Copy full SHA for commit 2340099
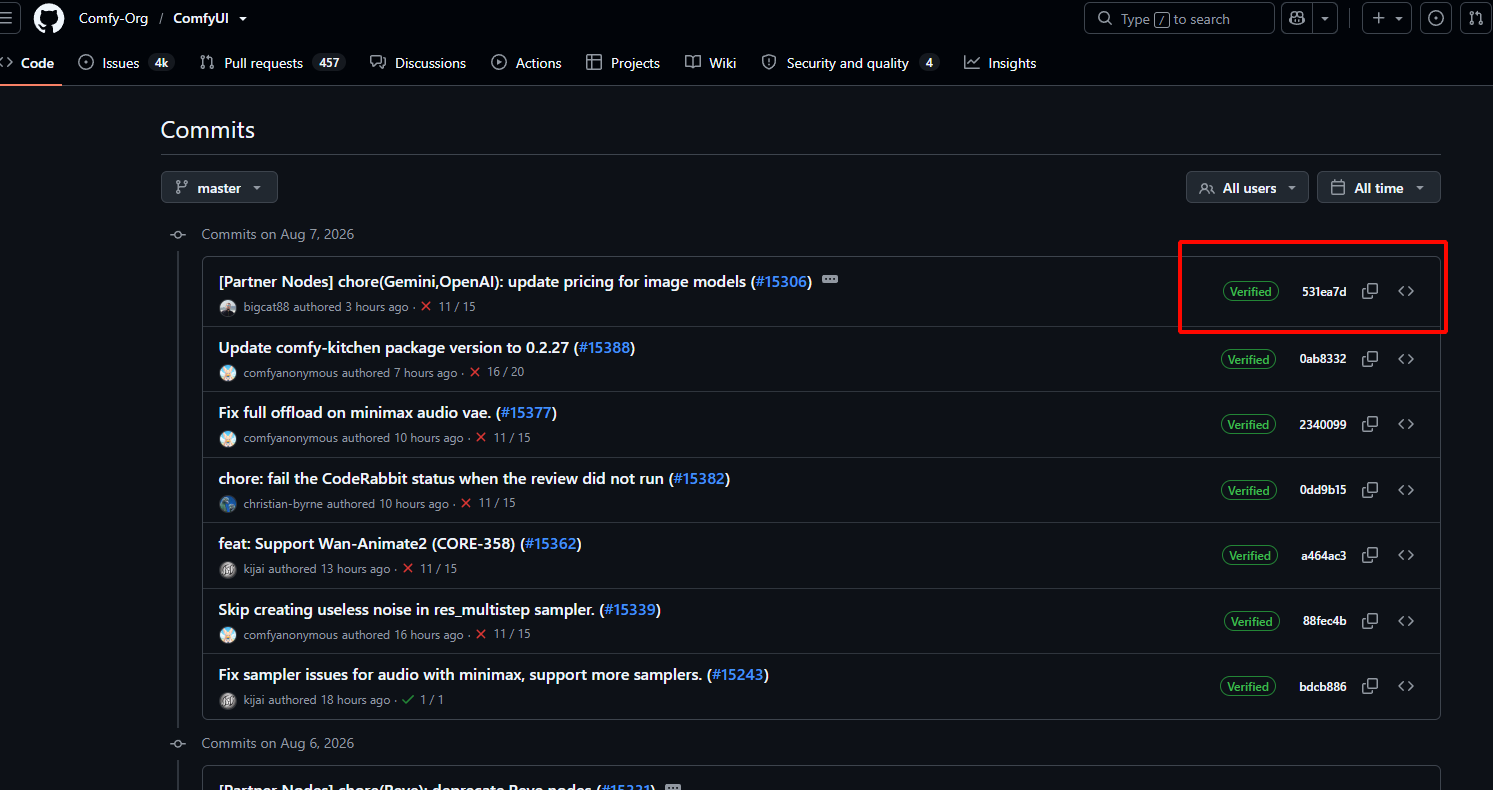 (x=1370, y=424)
